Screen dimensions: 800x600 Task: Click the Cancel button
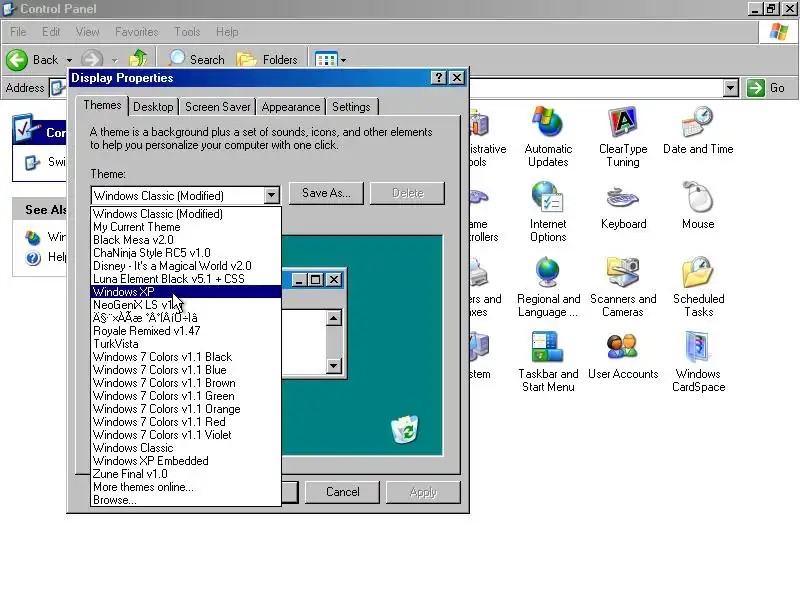[x=342, y=492]
